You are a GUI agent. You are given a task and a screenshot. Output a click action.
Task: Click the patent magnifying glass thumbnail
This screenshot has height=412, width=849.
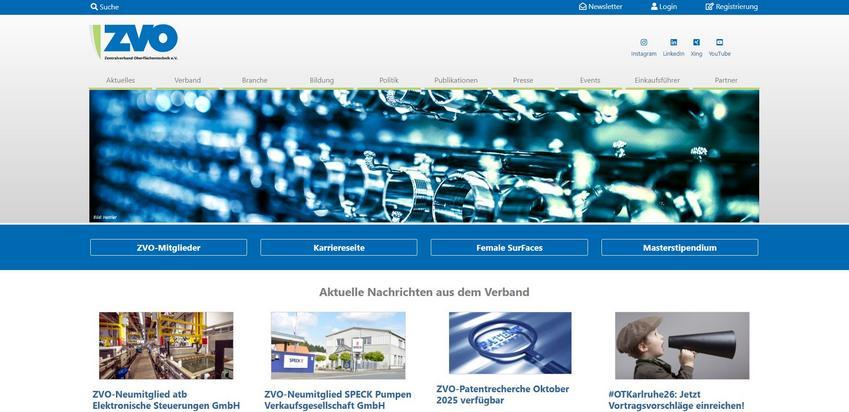point(510,343)
